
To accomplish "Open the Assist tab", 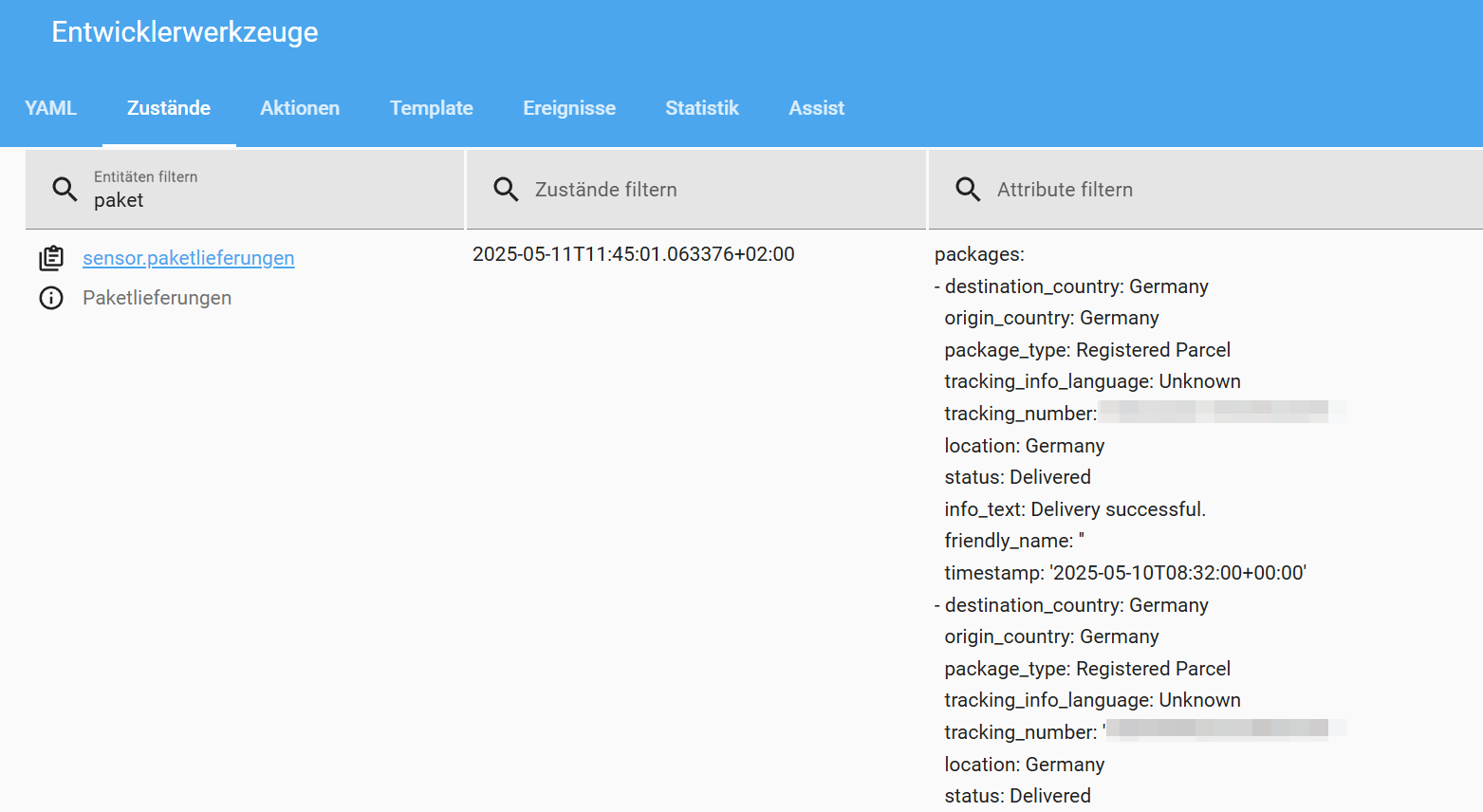I will [816, 108].
